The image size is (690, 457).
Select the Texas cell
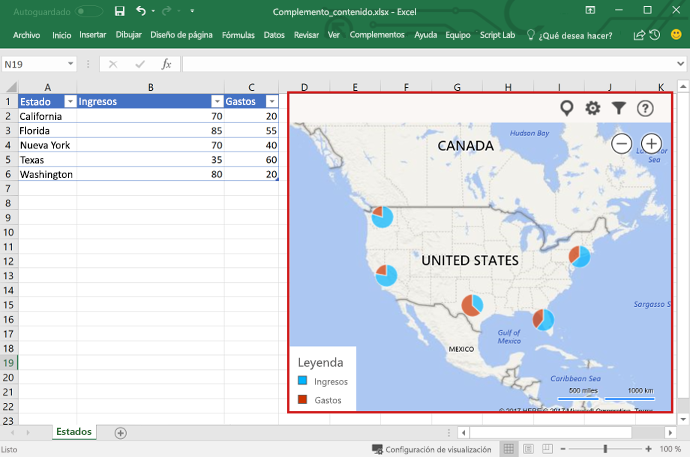(48, 160)
